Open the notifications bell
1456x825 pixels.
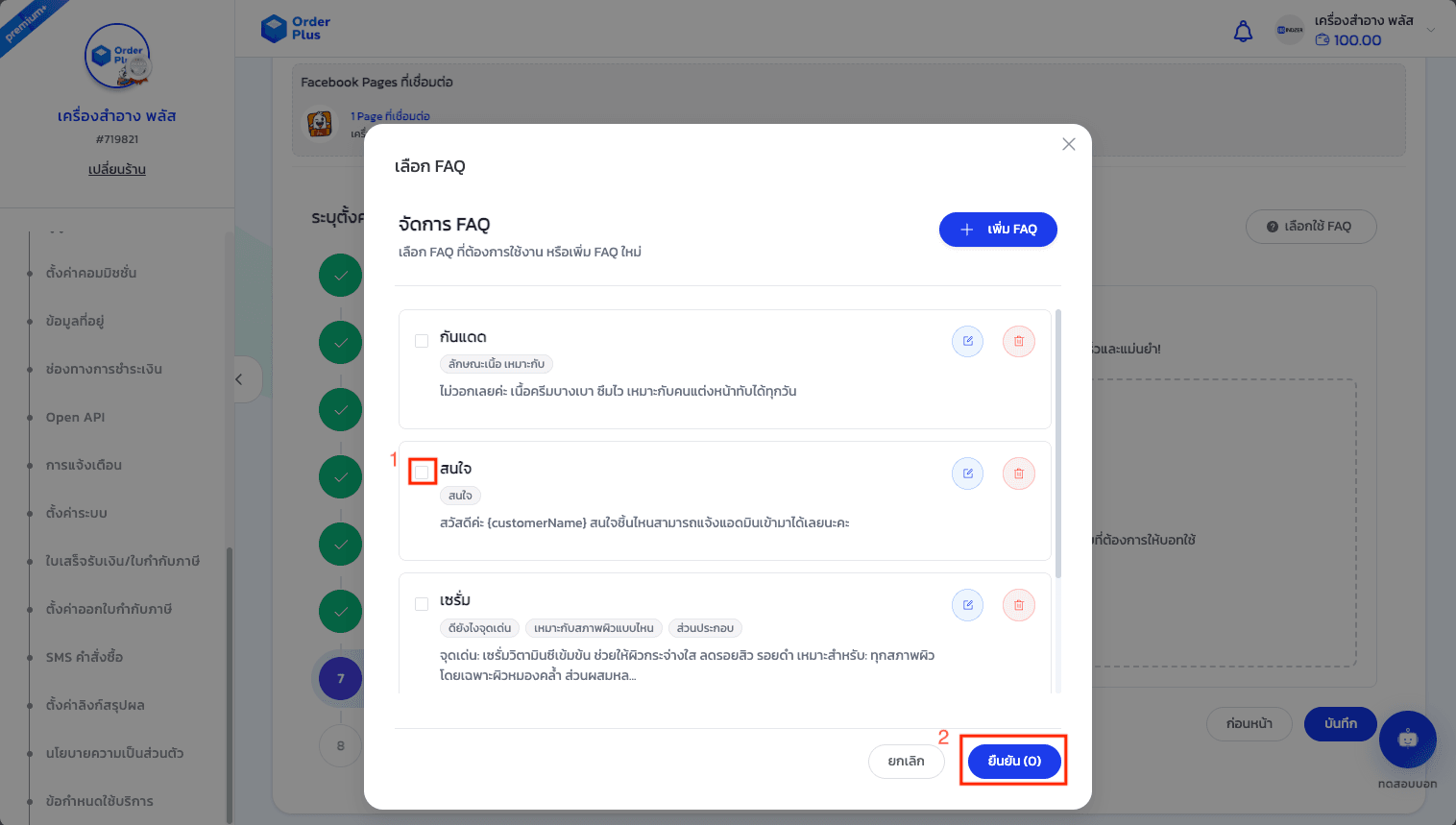1243,31
